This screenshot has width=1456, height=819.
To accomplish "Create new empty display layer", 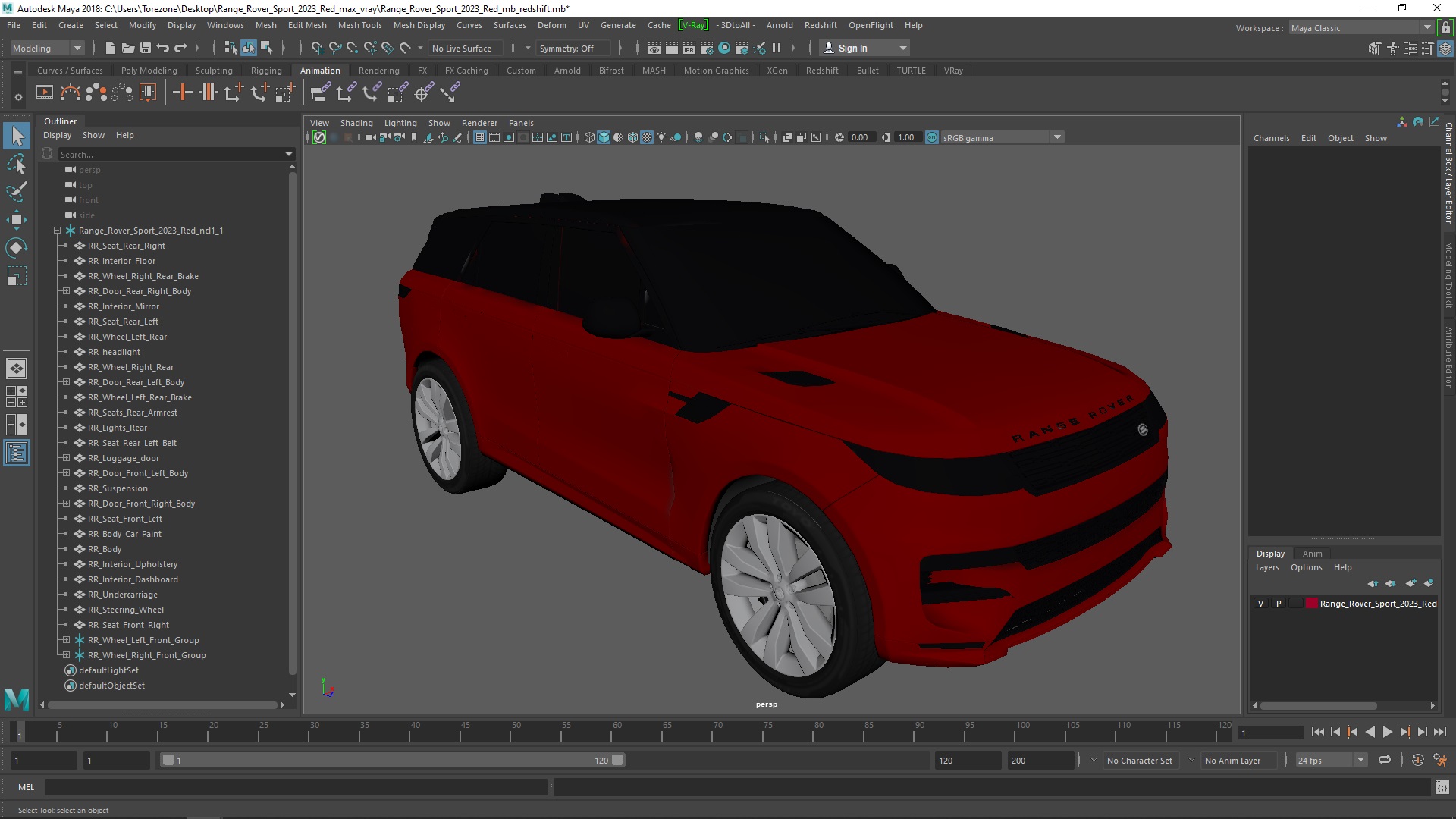I will [x=1410, y=583].
